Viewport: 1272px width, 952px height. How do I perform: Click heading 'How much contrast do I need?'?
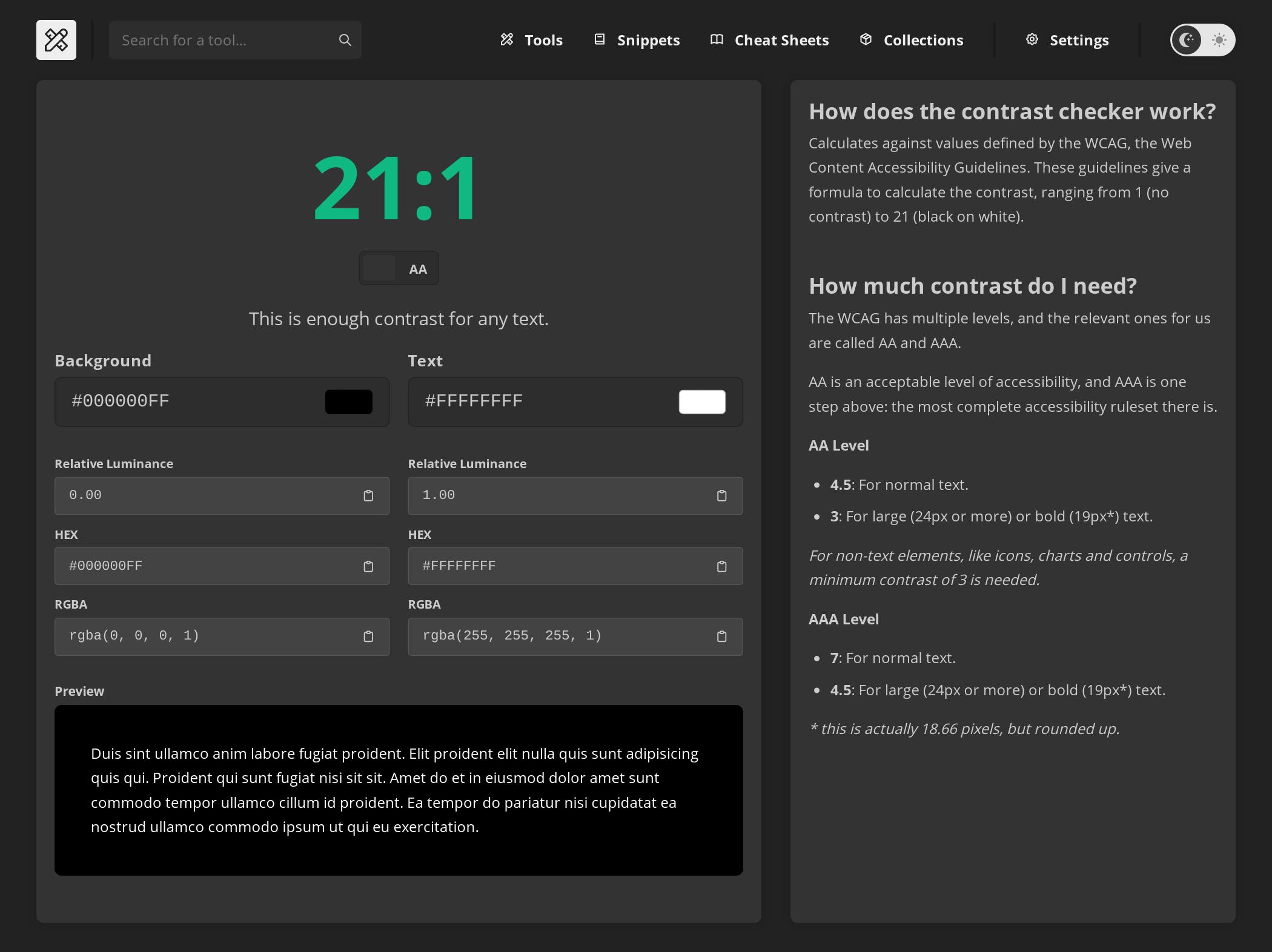click(x=973, y=286)
